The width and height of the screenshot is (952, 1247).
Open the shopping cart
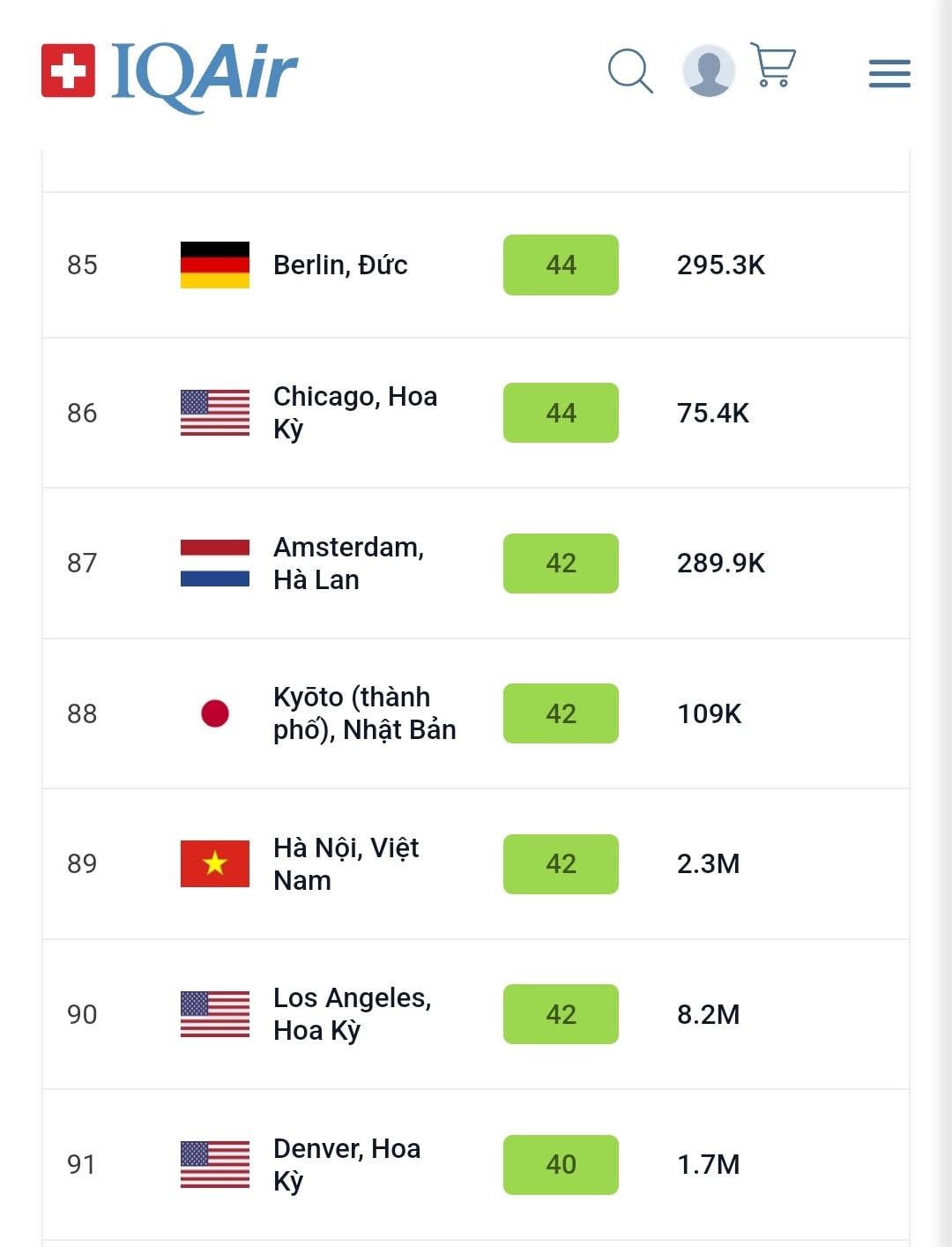point(773,65)
